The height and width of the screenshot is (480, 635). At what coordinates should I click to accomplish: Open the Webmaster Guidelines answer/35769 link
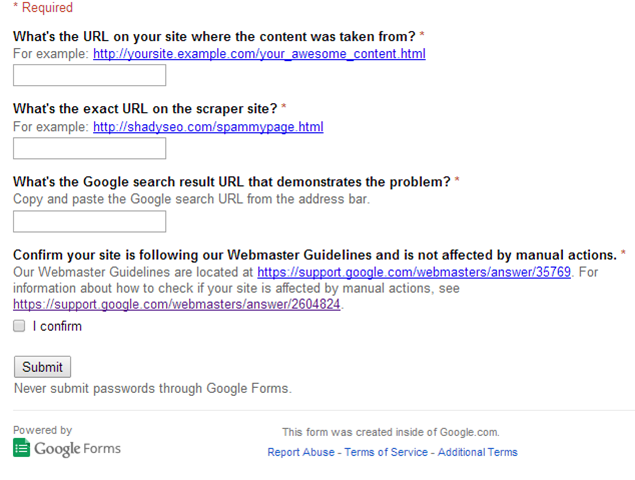[413, 272]
